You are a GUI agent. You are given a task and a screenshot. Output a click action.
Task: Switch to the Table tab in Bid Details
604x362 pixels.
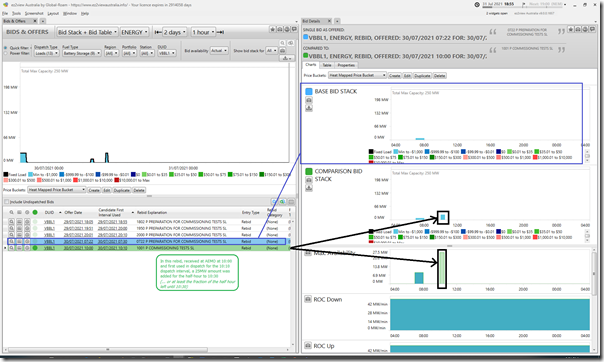tap(327, 65)
